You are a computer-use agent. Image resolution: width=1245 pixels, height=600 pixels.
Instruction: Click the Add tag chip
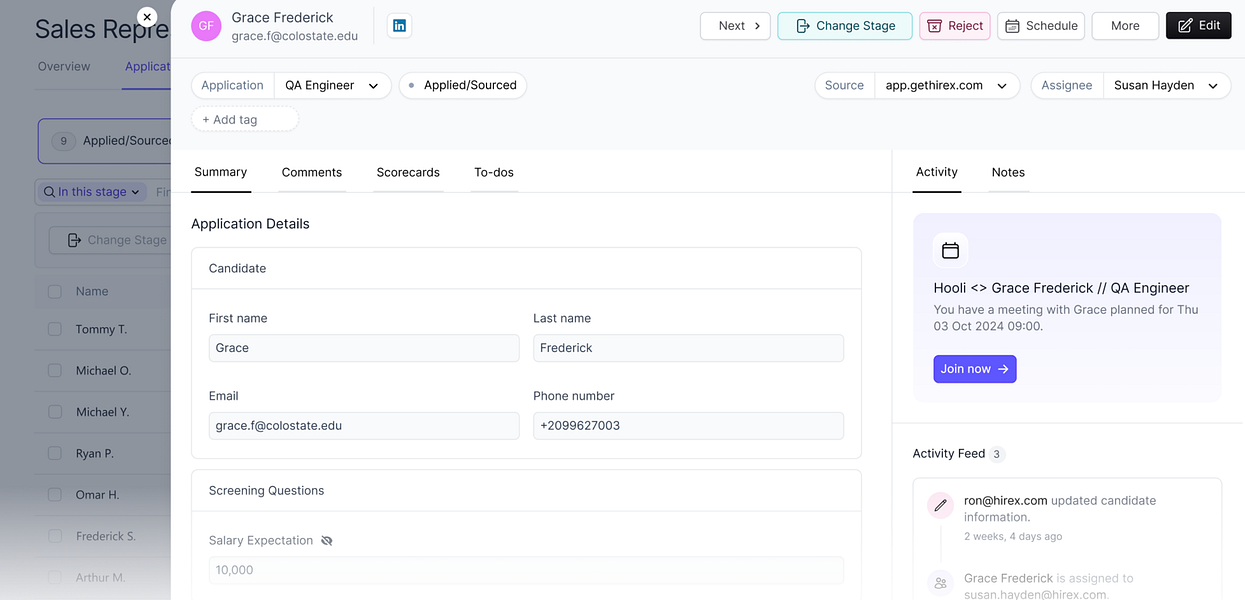click(245, 119)
